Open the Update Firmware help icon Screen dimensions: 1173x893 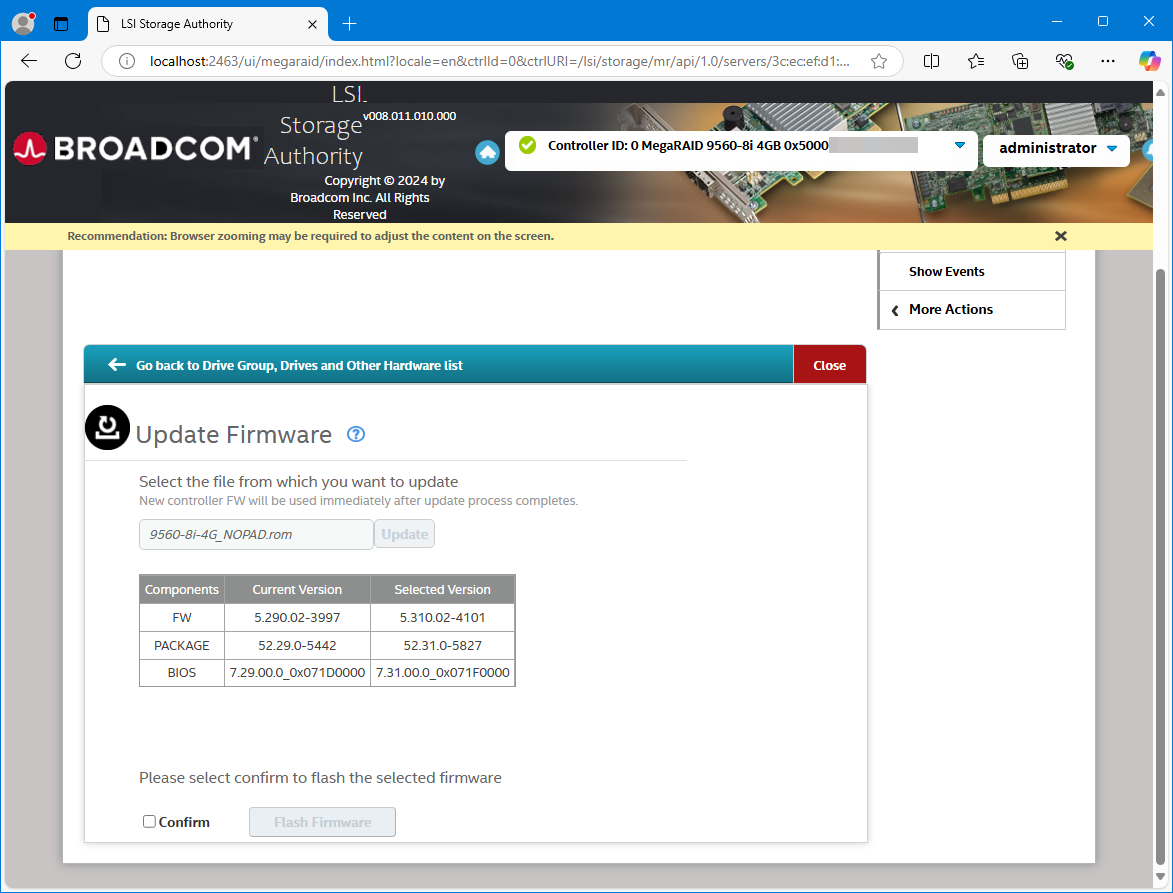point(356,434)
